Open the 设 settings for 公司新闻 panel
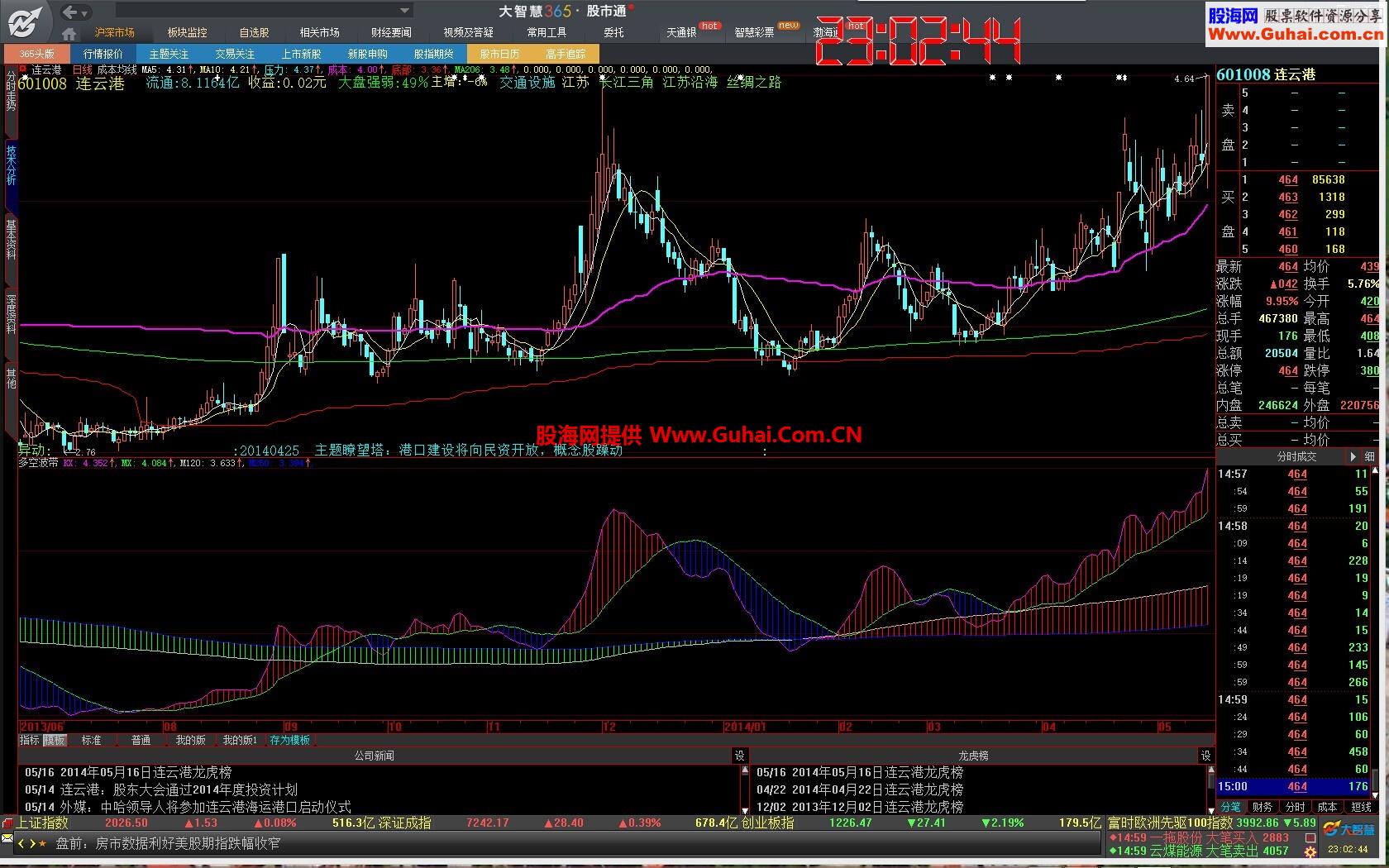This screenshot has height=868, width=1389. pos(739,756)
